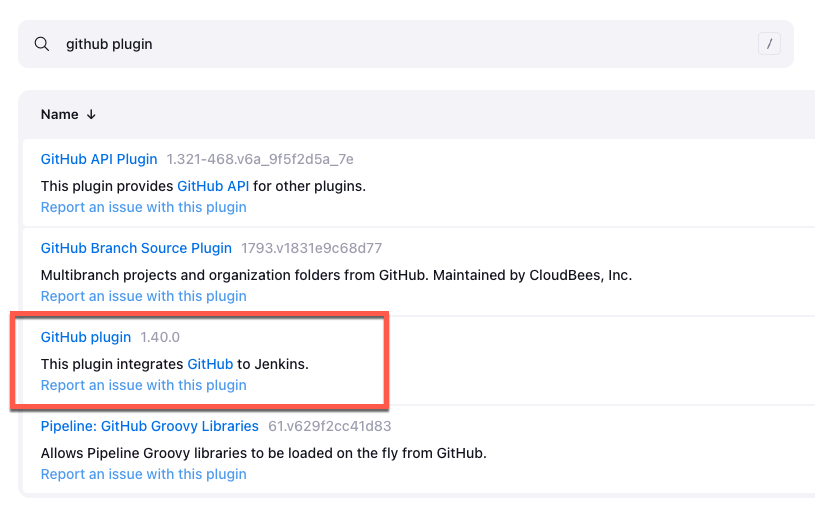815x530 pixels.
Task: Follow the GitHub API link in description
Action: (212, 186)
